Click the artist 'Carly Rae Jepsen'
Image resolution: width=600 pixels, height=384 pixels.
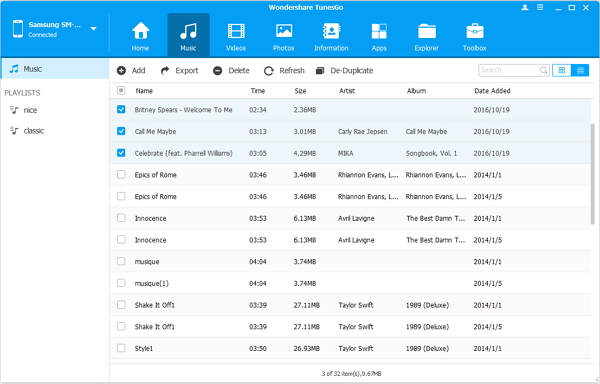click(x=363, y=132)
